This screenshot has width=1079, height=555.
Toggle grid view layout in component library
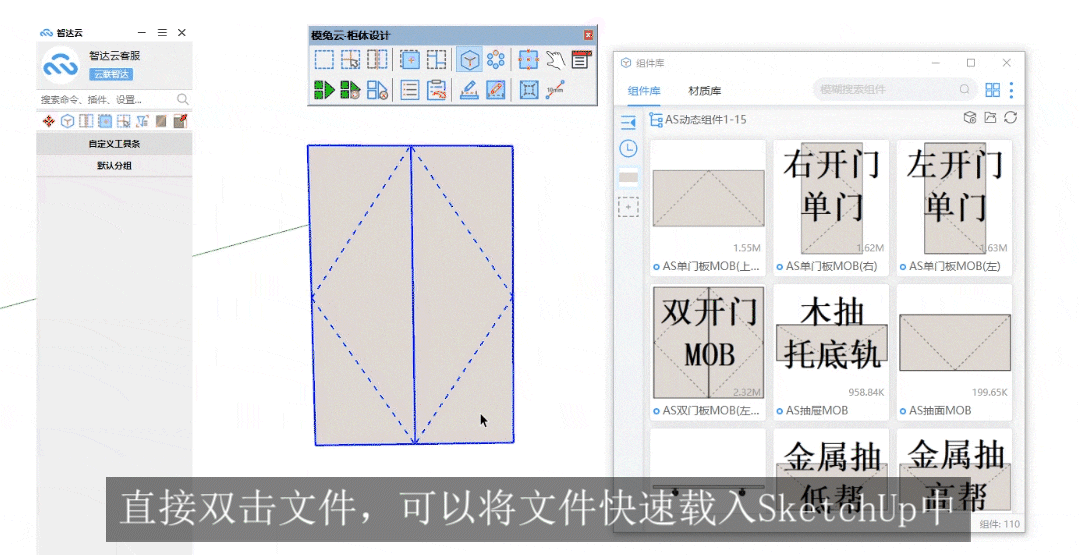tap(992, 90)
